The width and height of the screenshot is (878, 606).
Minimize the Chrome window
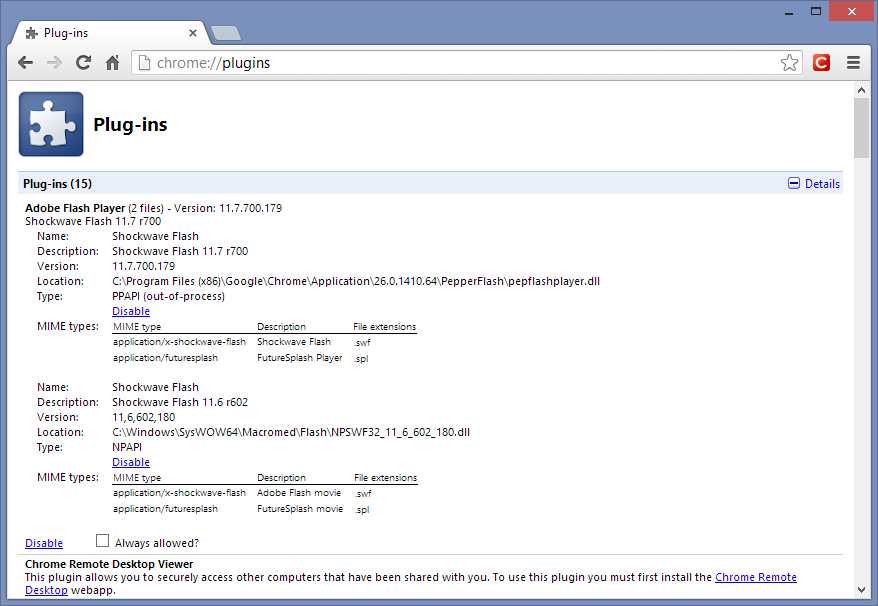pyautogui.click(x=789, y=12)
